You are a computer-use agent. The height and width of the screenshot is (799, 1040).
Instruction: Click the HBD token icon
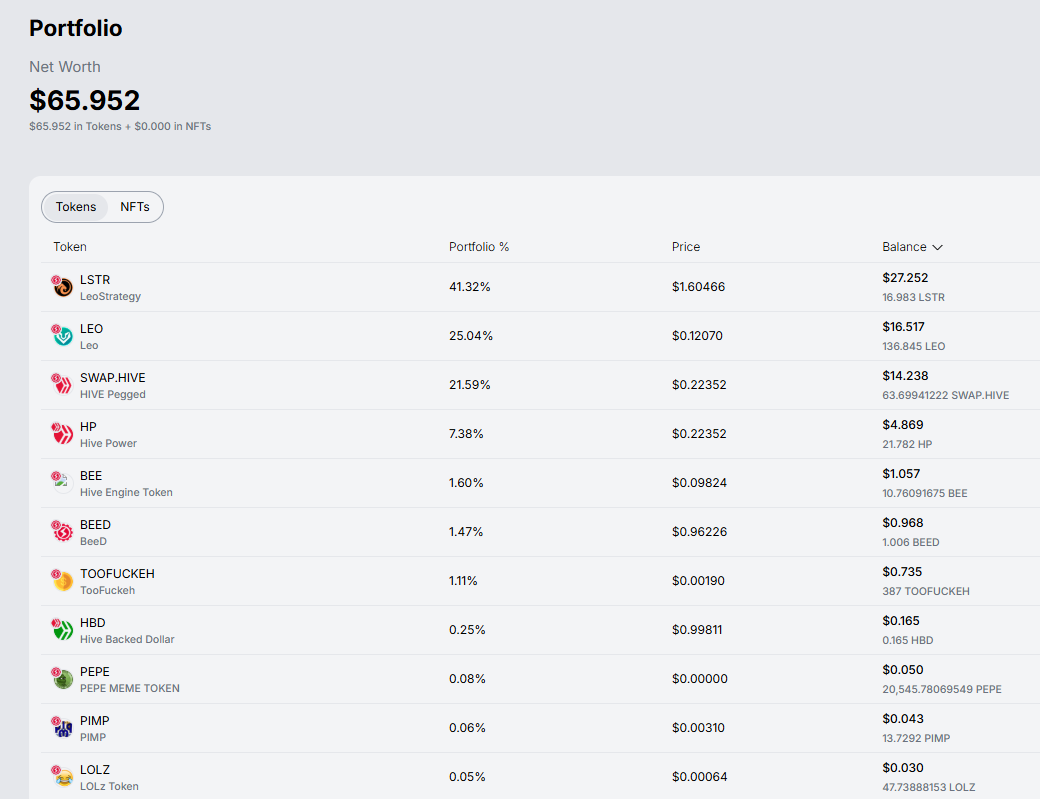62,630
